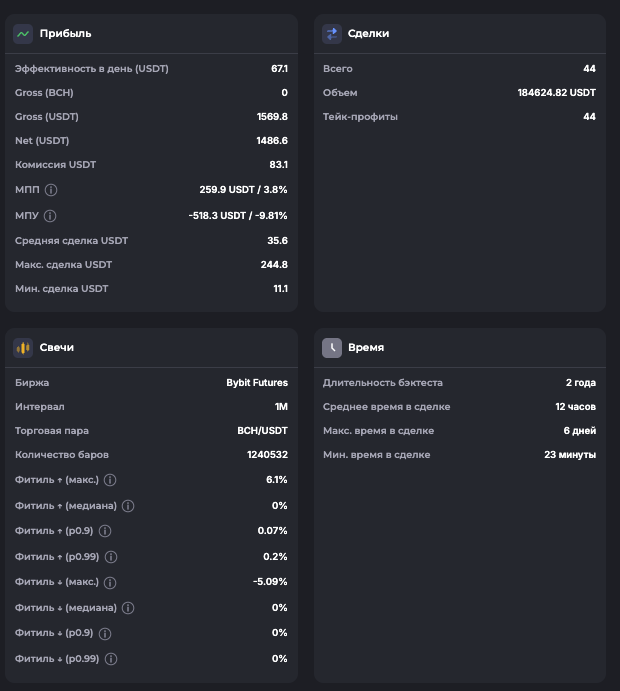620x691 pixels.
Task: Click the Длительность бэктеста label
Action: tap(382, 382)
